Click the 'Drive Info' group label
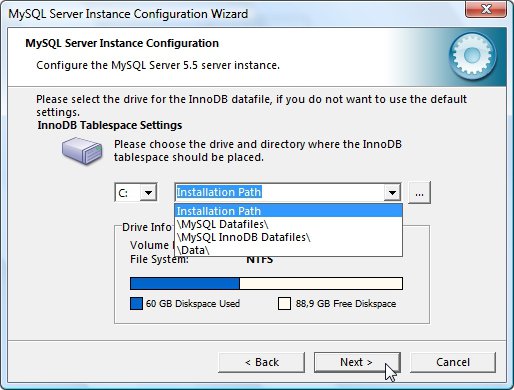This screenshot has height=390, width=514. click(x=147, y=227)
